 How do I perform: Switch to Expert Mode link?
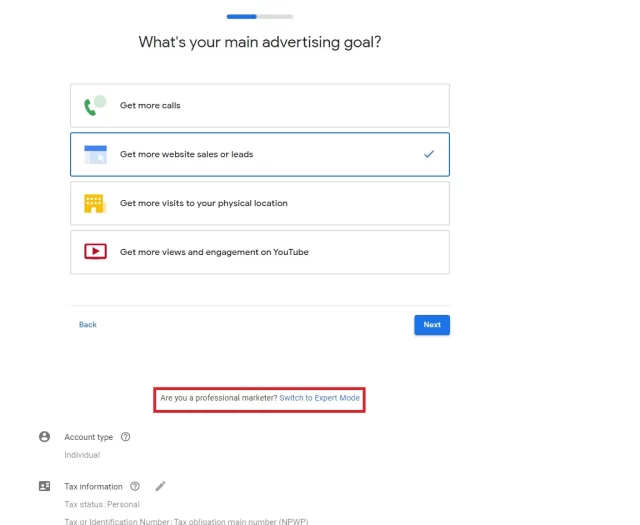319,398
